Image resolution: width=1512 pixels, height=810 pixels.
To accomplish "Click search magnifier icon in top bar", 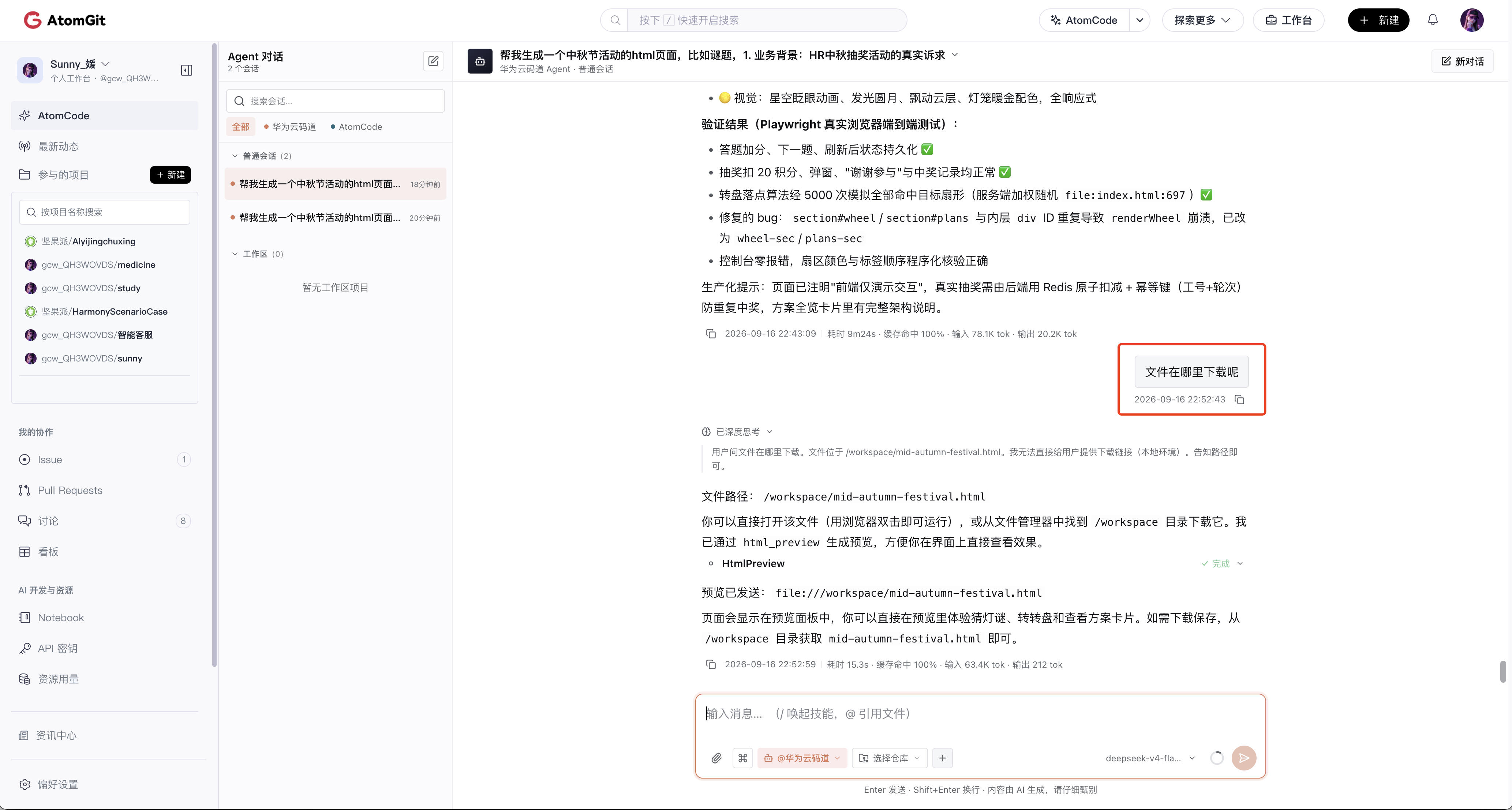I will pos(614,20).
